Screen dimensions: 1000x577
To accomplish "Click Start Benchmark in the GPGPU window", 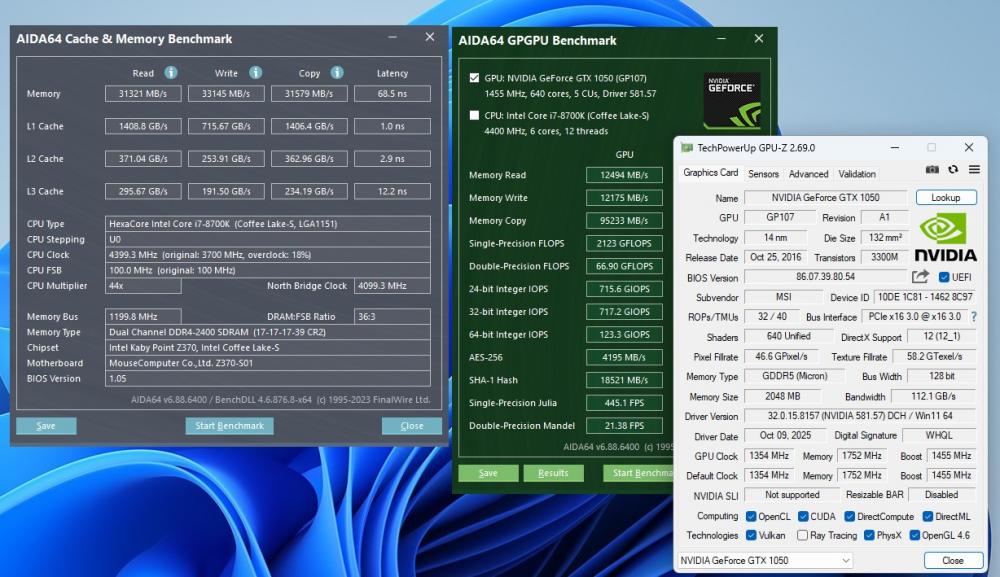I will coord(639,473).
